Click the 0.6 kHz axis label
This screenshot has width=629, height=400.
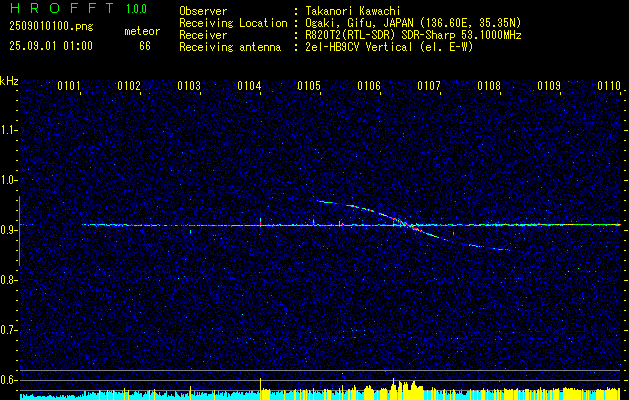click(8, 380)
